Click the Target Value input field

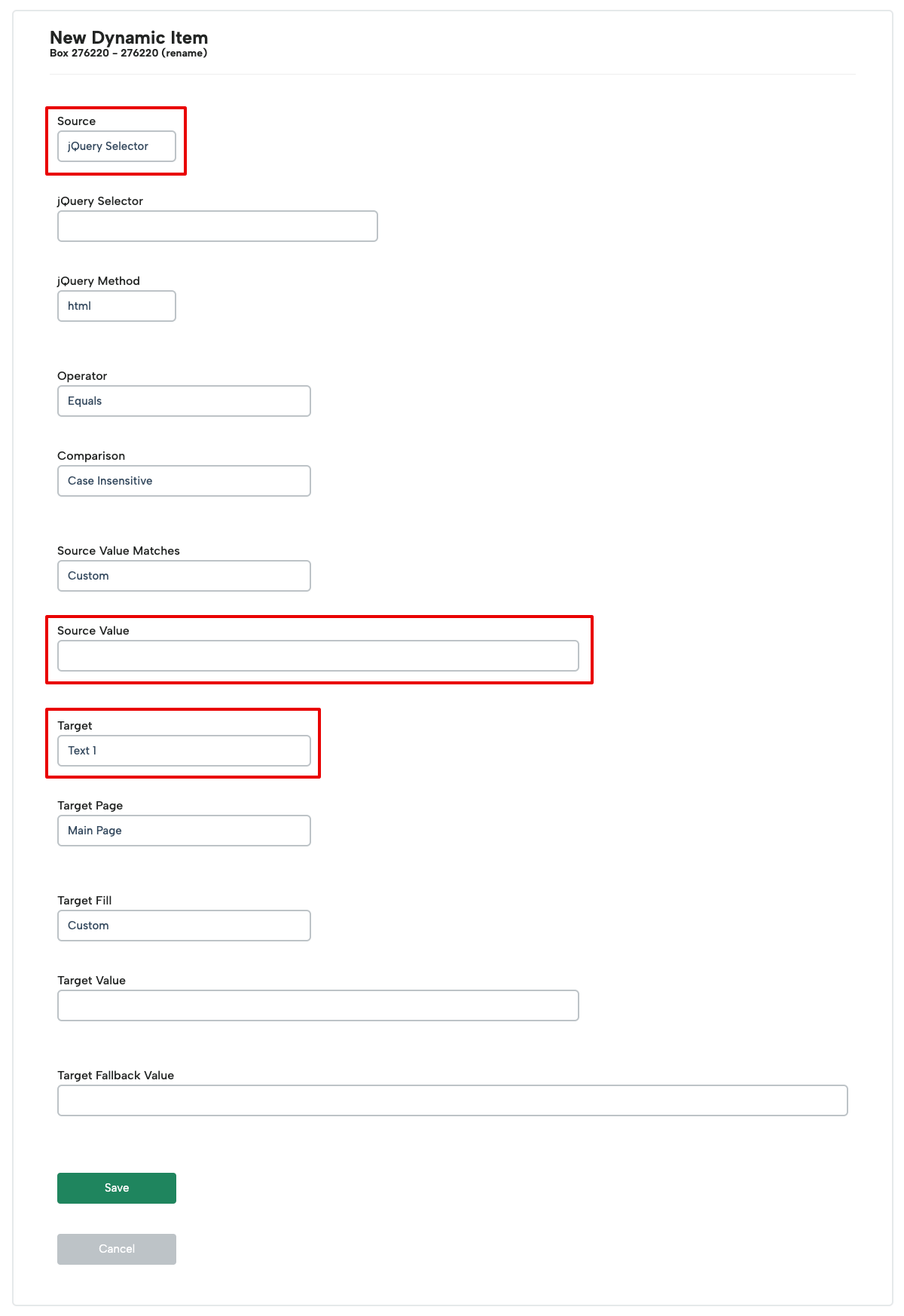(x=318, y=1005)
